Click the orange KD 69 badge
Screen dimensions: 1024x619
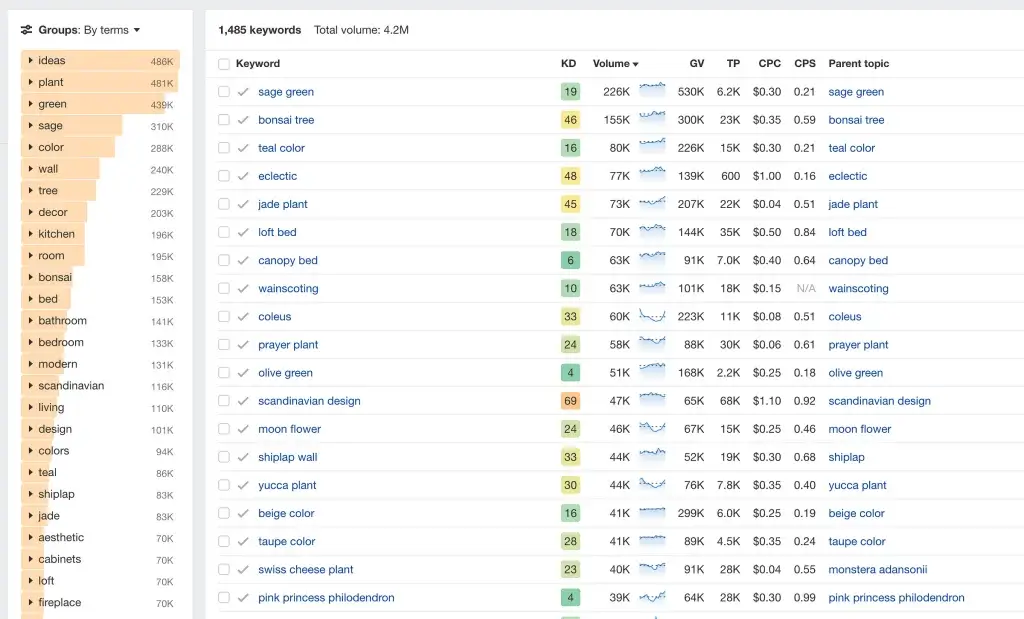pos(570,401)
